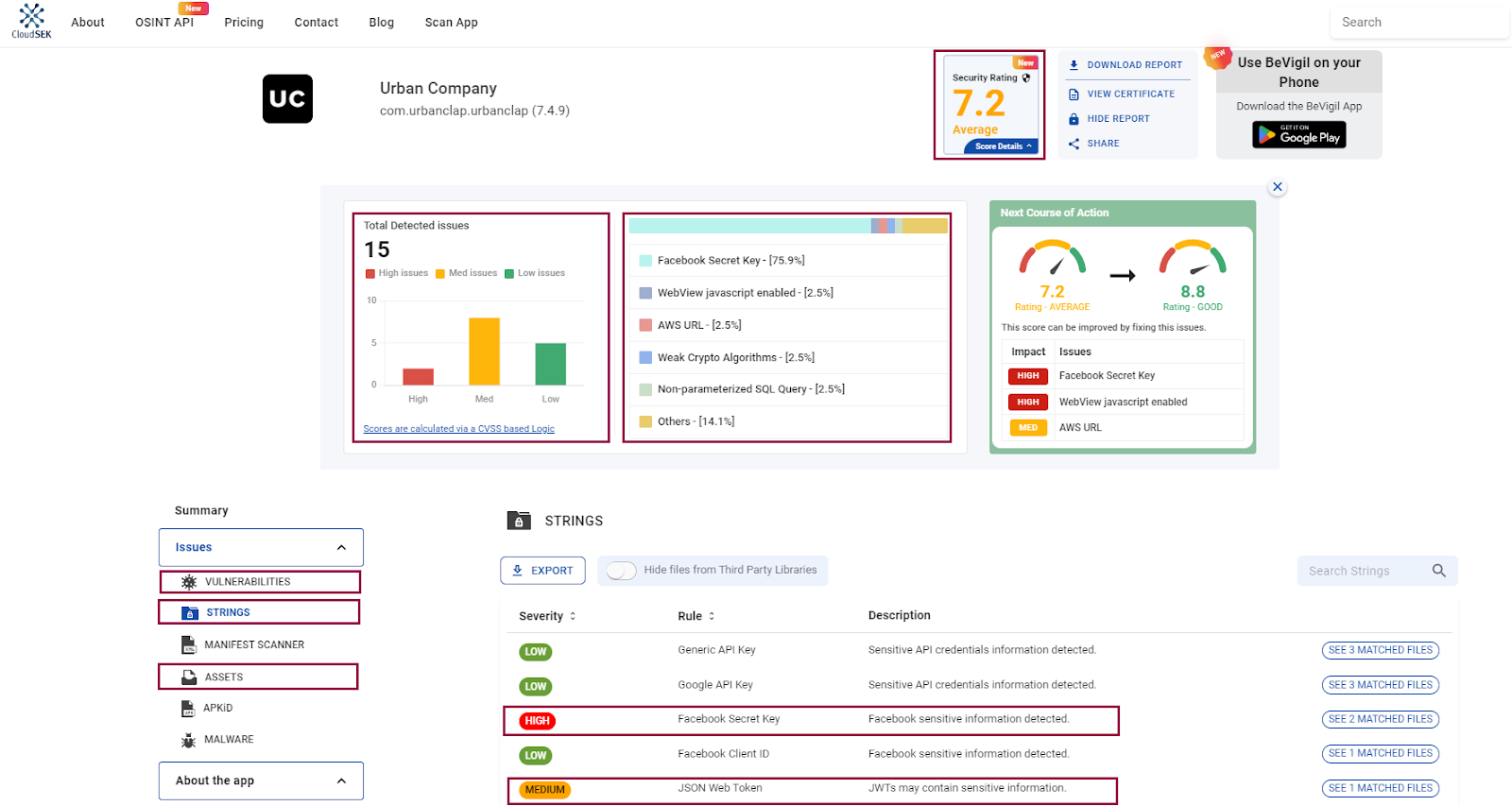Click the search magnifier in Search Strings
The image size is (1512, 806).
[x=1439, y=571]
